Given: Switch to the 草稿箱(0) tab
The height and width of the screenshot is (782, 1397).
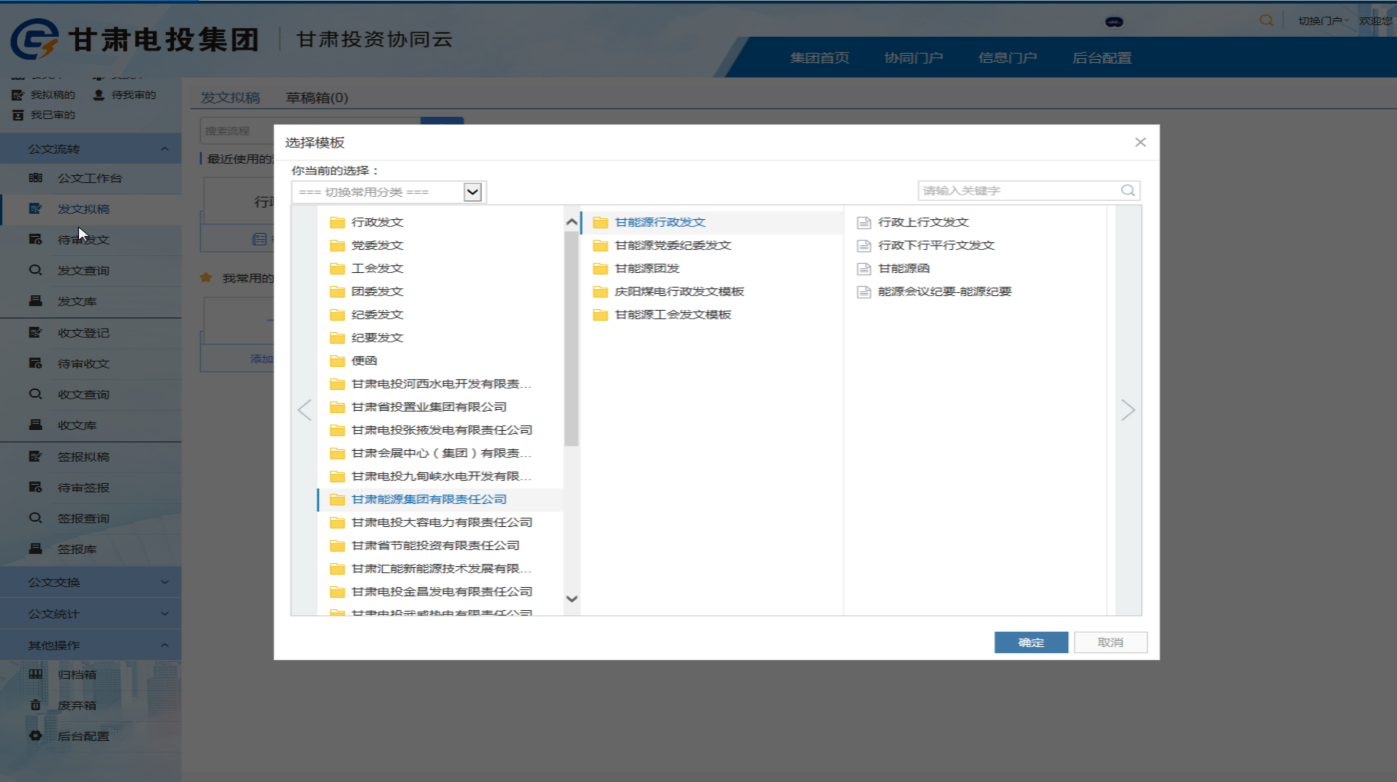Looking at the screenshot, I should point(317,97).
